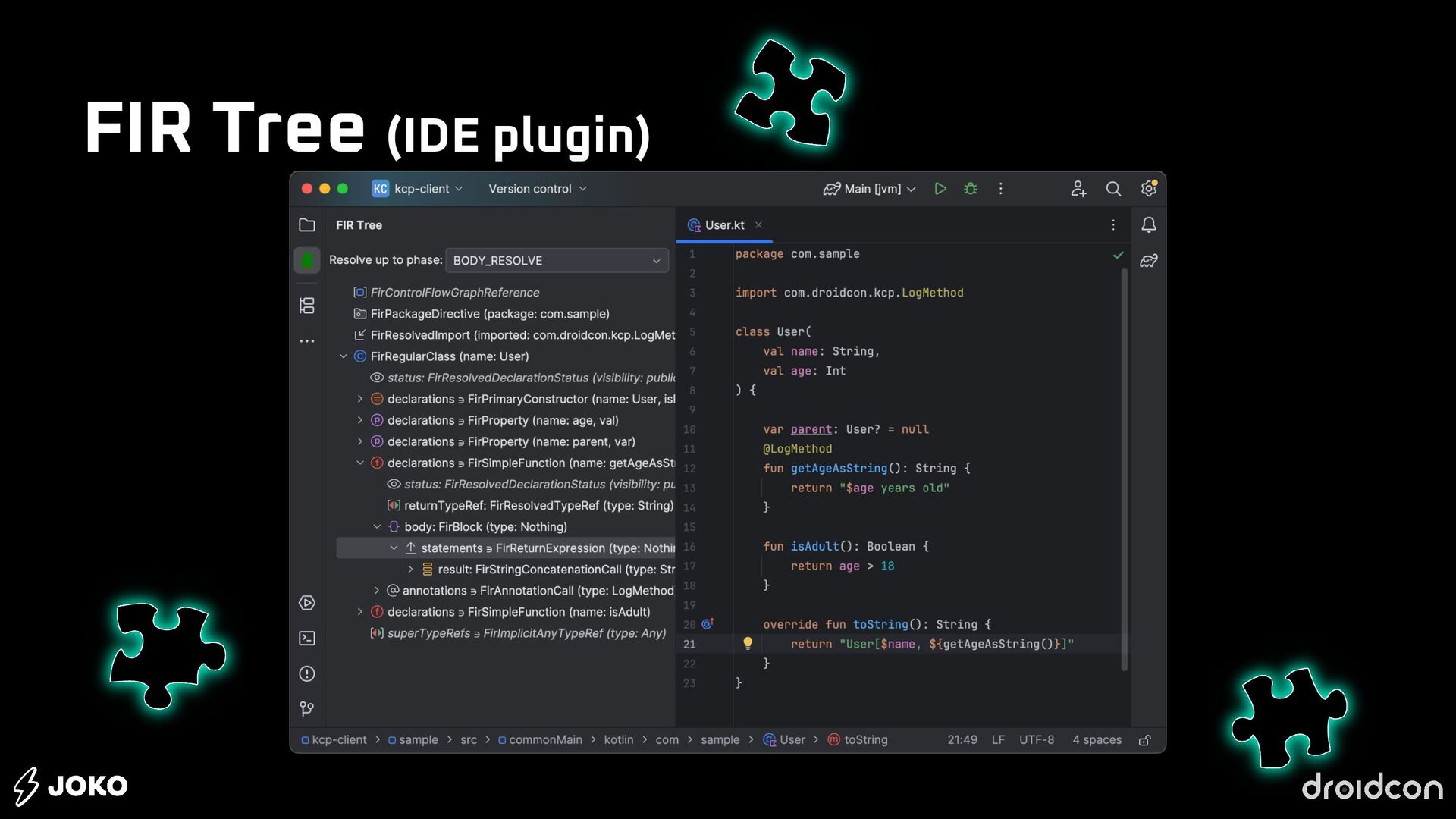
Task: Open the Notifications bell panel
Action: (x=1149, y=225)
